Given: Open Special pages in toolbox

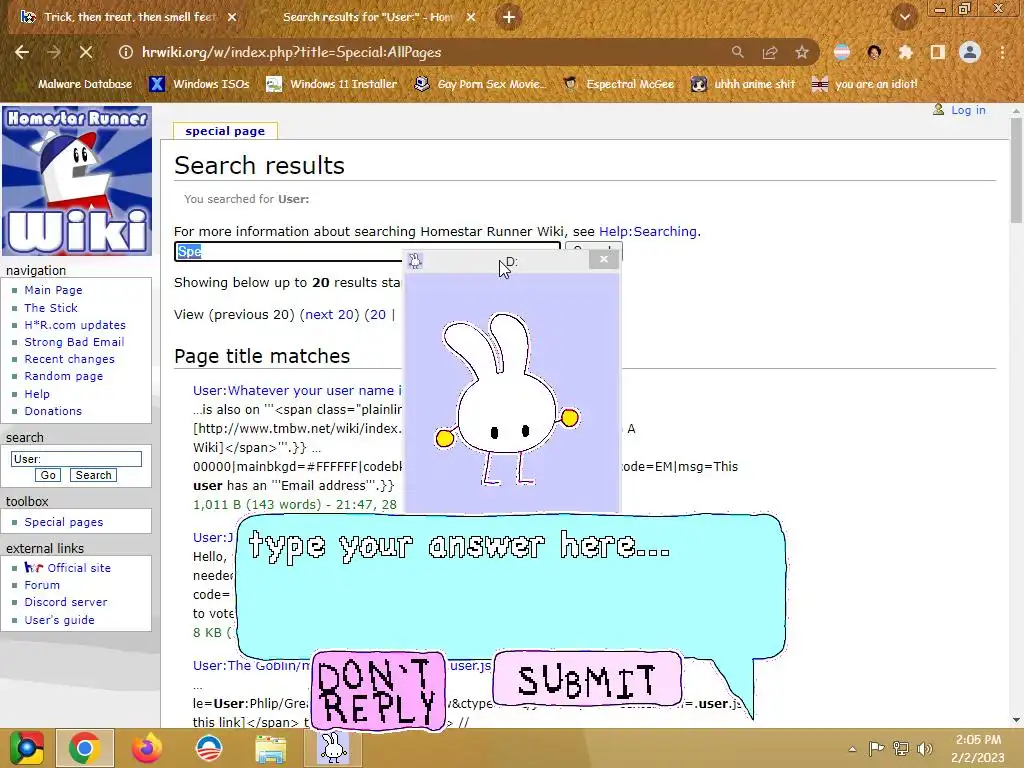Looking at the screenshot, I should point(63,522).
